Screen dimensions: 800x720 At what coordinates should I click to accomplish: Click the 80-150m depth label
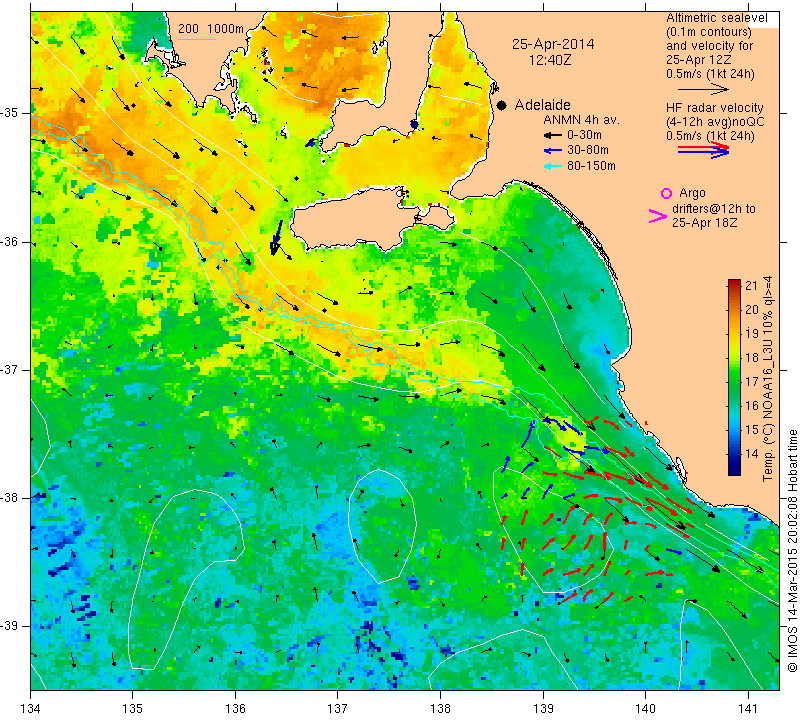[591, 166]
